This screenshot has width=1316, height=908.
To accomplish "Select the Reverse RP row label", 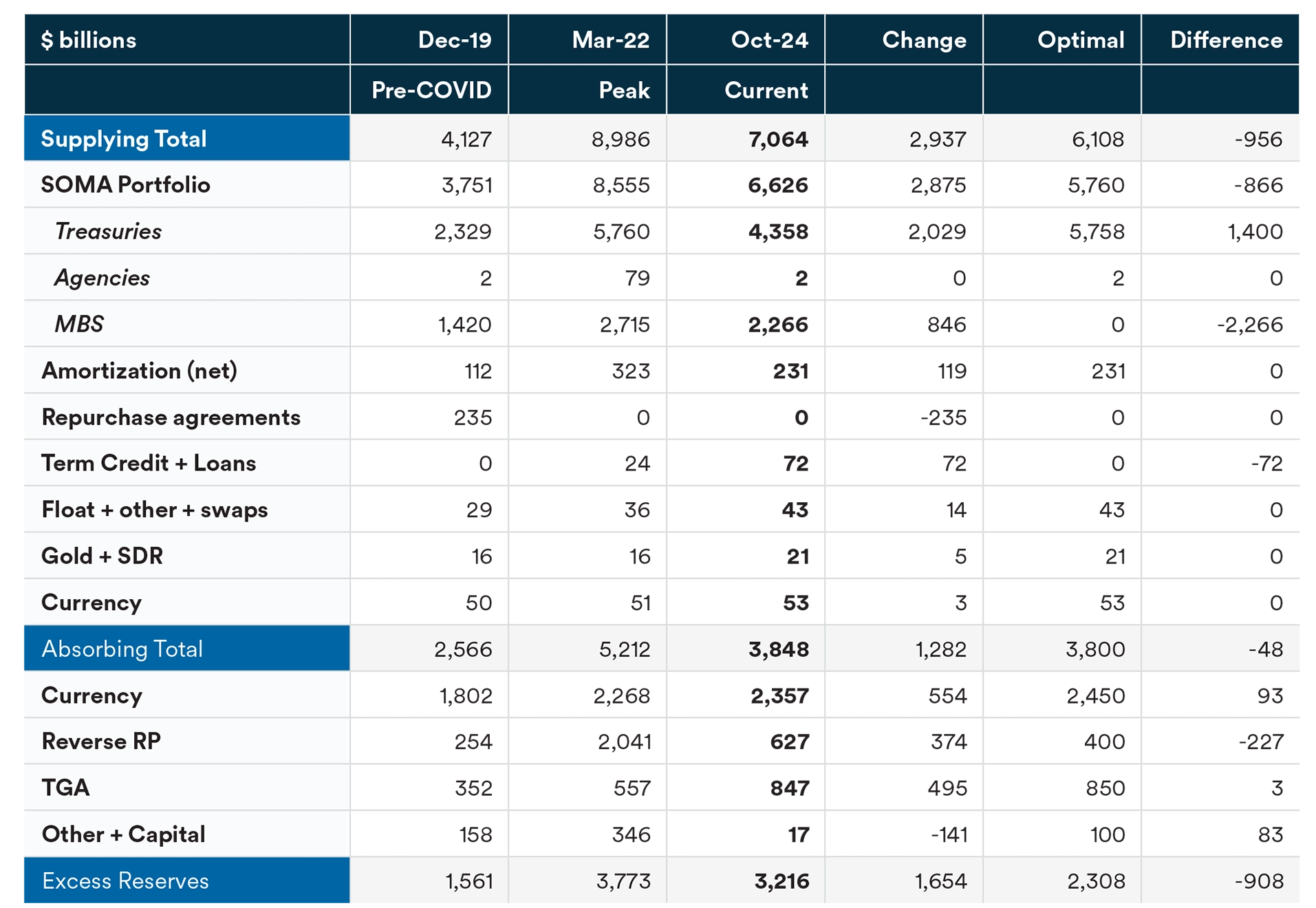I will 101,741.
